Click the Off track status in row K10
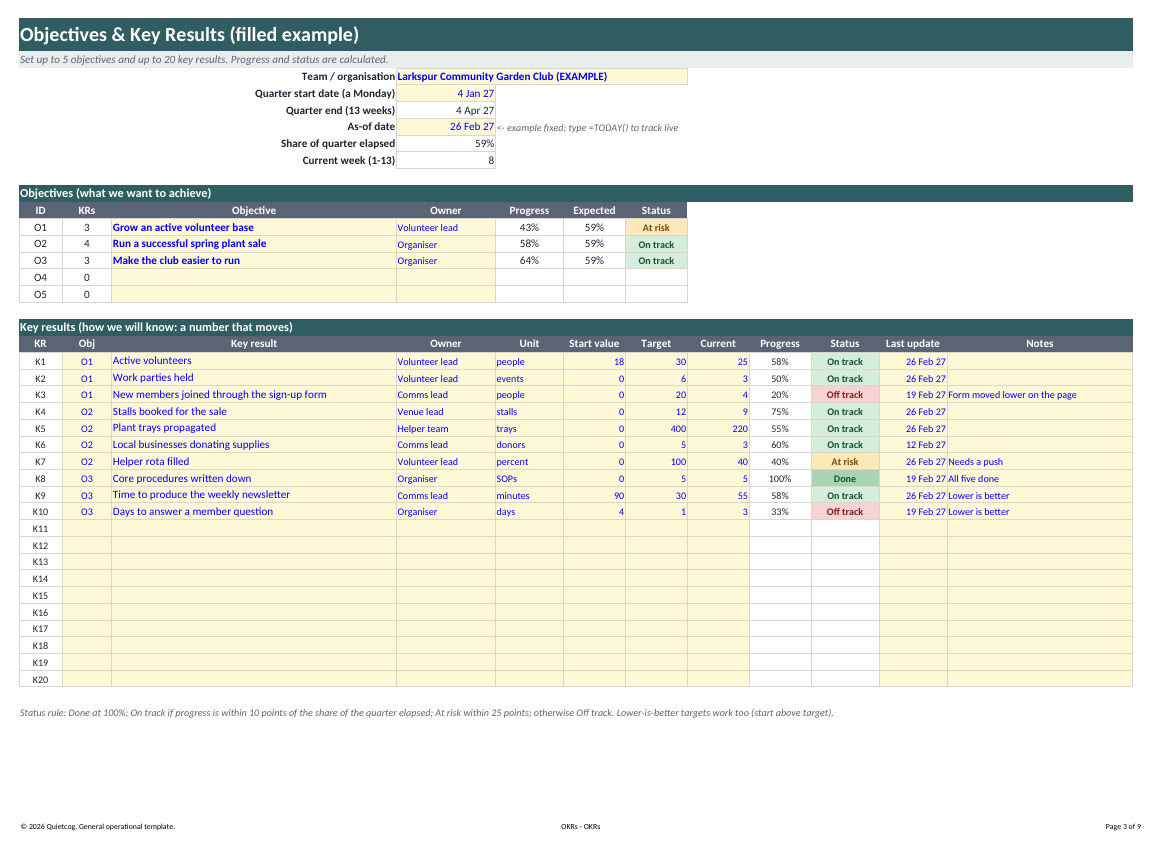Viewport: 1159px width, 849px height. tap(845, 512)
